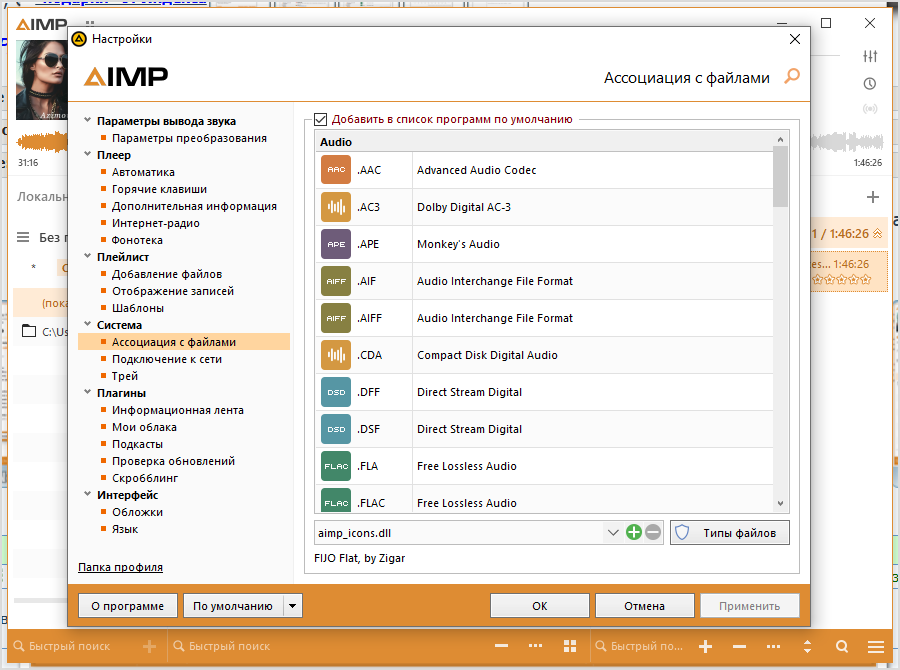Click the radio broadcast icon in main window
This screenshot has width=900, height=670.
coord(870,109)
